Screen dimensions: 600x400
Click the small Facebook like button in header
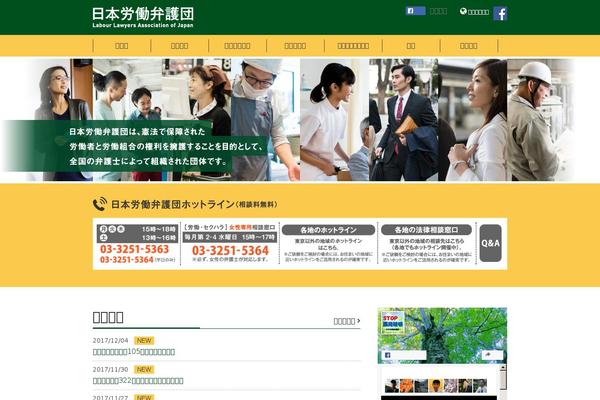416,11
